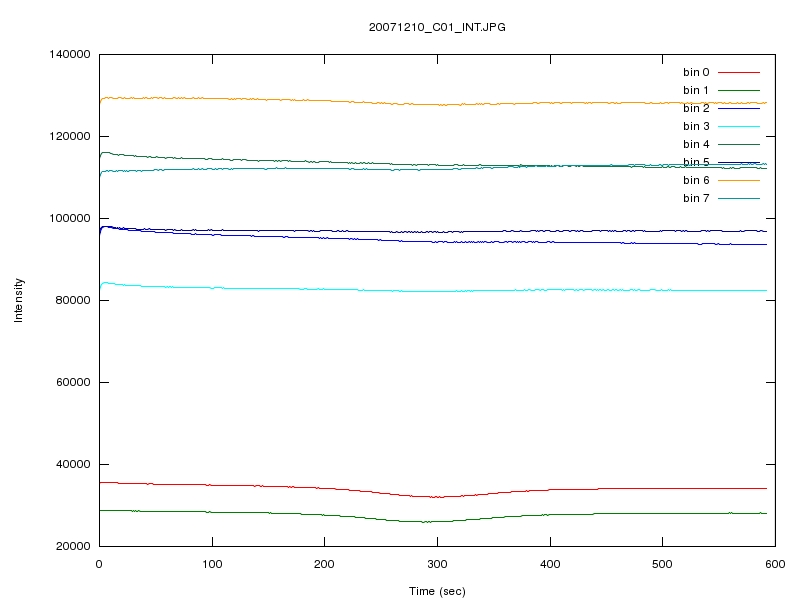Image resolution: width=800 pixels, height=600 pixels.
Task: Select the 'bin 5' legend label
Action: click(696, 162)
